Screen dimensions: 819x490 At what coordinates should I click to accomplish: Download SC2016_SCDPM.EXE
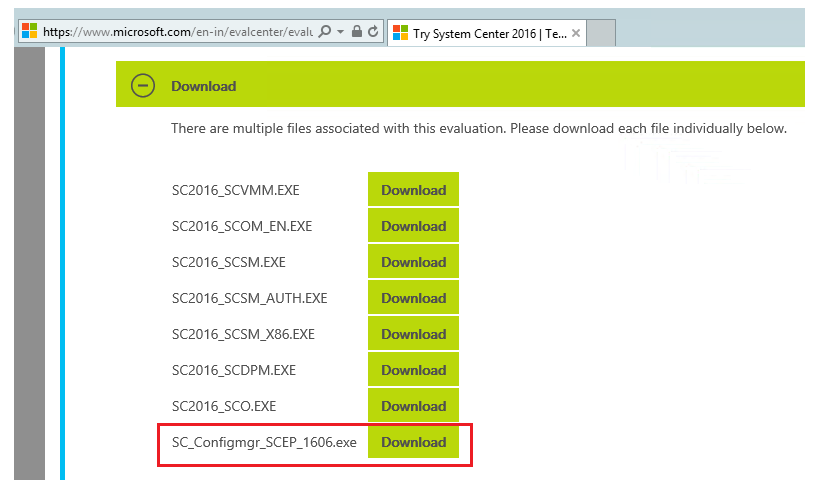click(x=414, y=370)
